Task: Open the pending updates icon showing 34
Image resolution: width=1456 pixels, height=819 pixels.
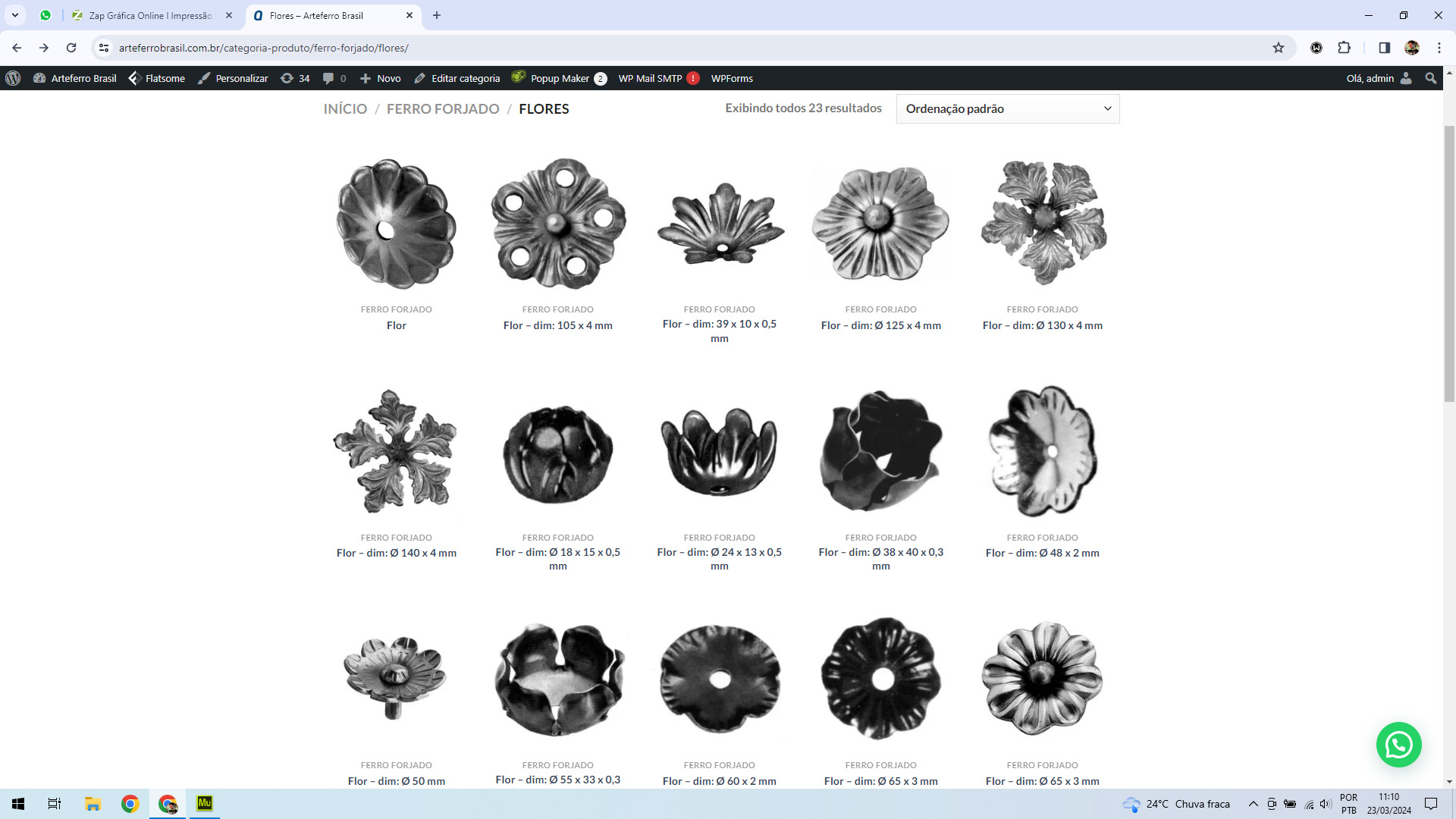Action: click(295, 78)
